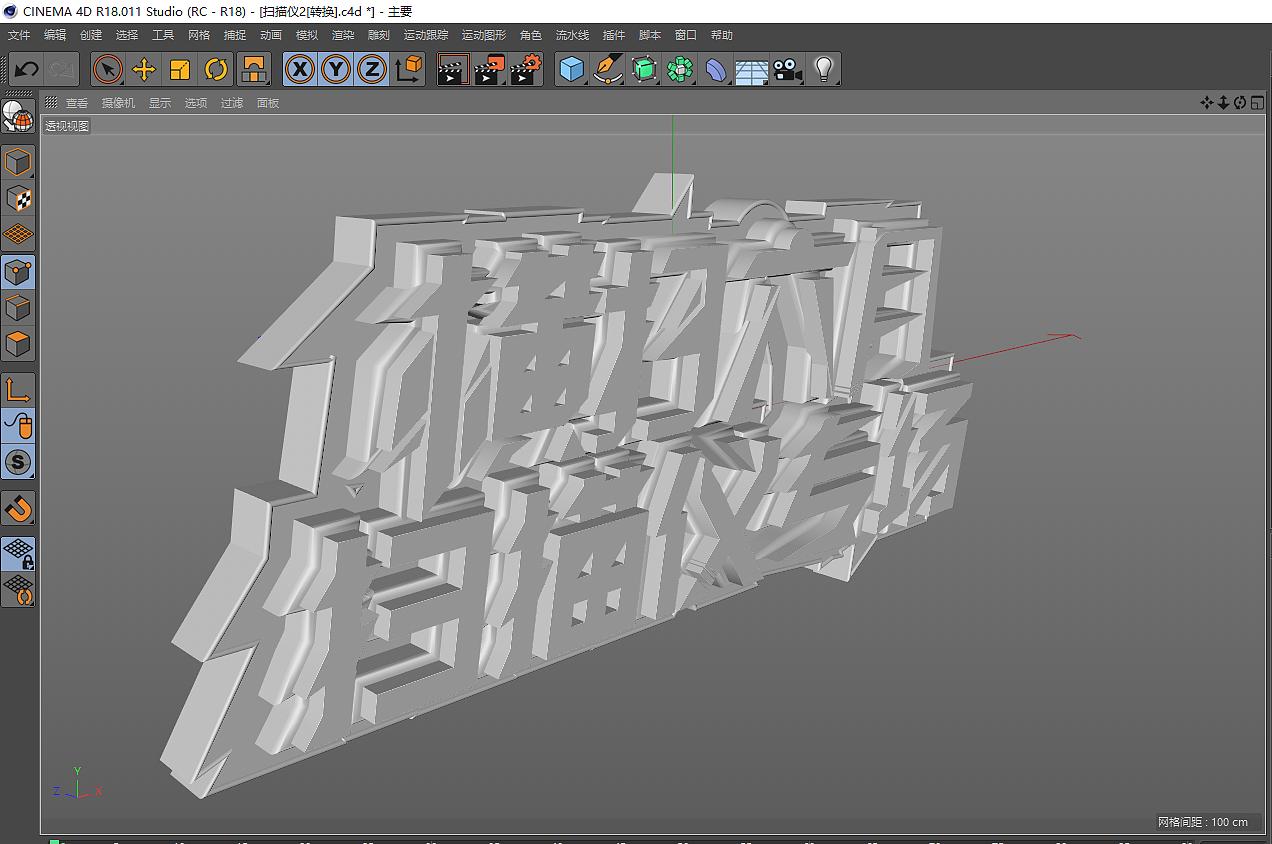Open the viewport 过滤 (Filter) dropdown

click(232, 103)
